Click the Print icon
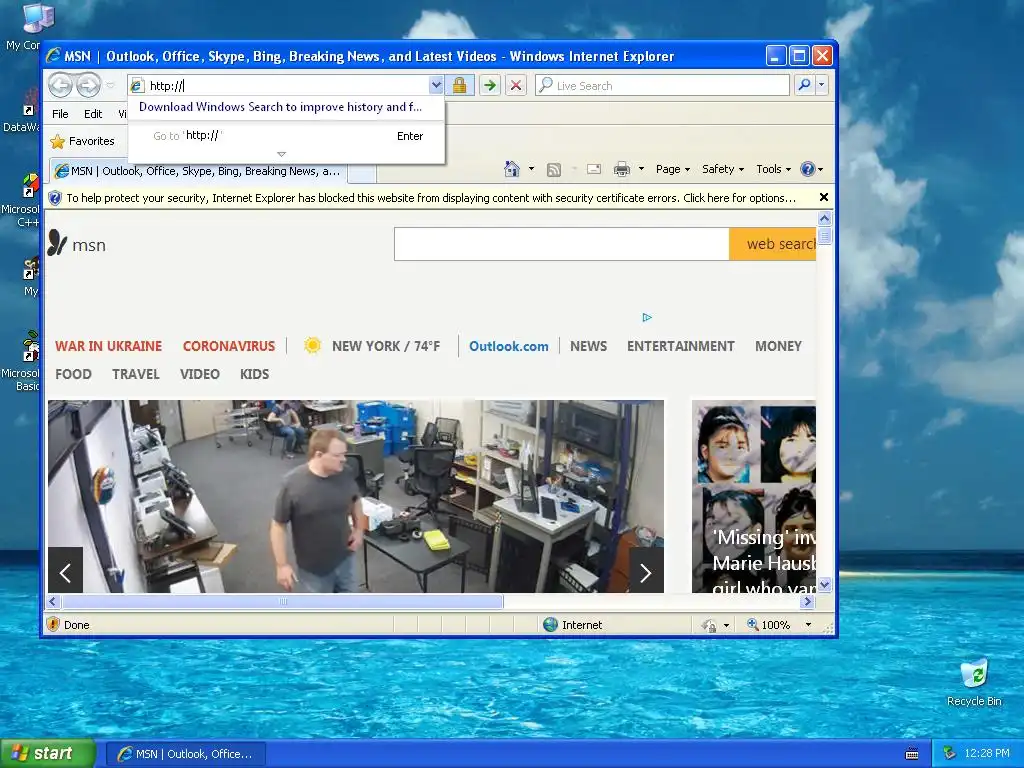The image size is (1024, 768). pos(622,169)
